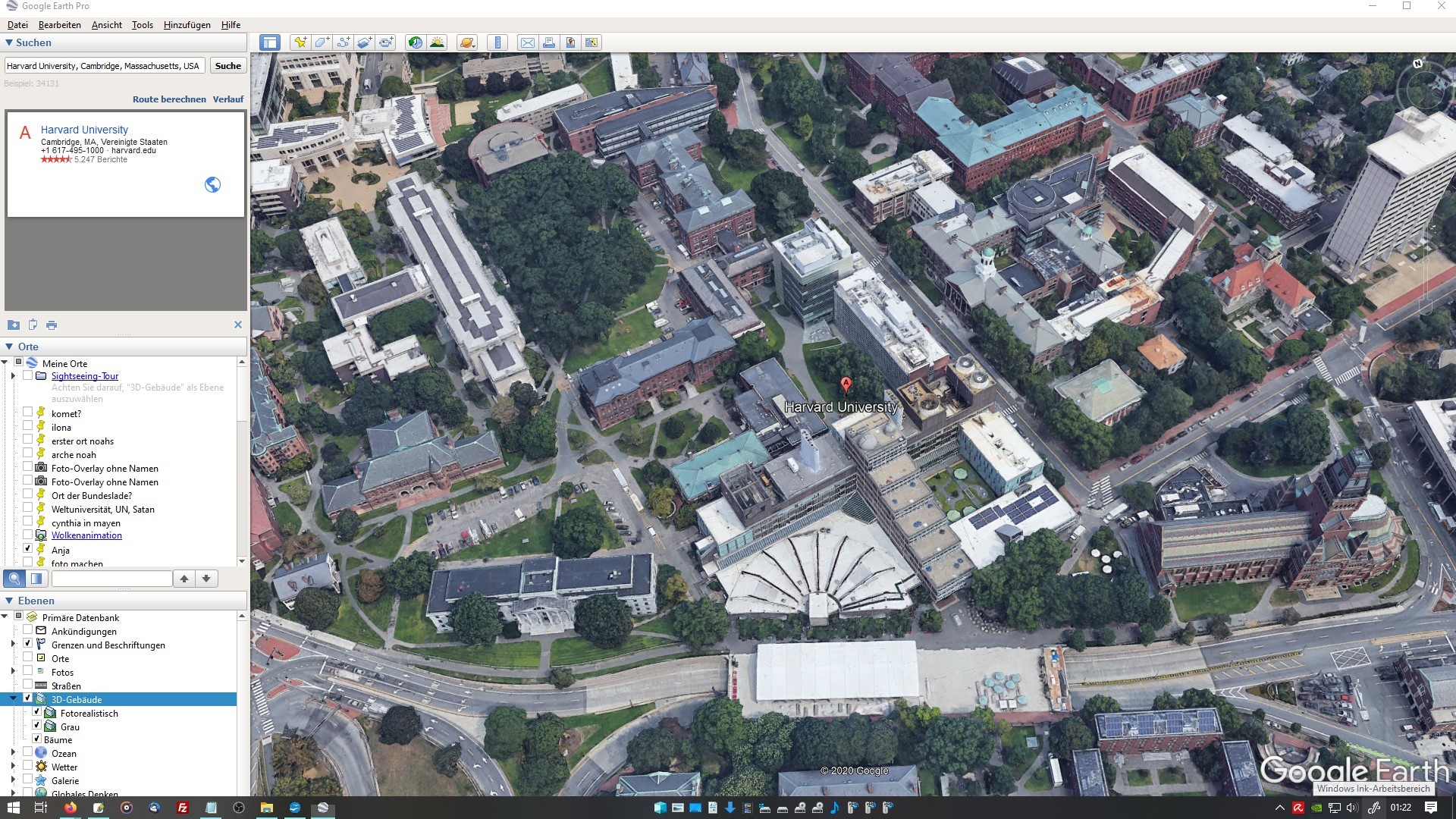This screenshot has height=819, width=1456.
Task: Show sunlight across the landscape
Action: pos(437,42)
